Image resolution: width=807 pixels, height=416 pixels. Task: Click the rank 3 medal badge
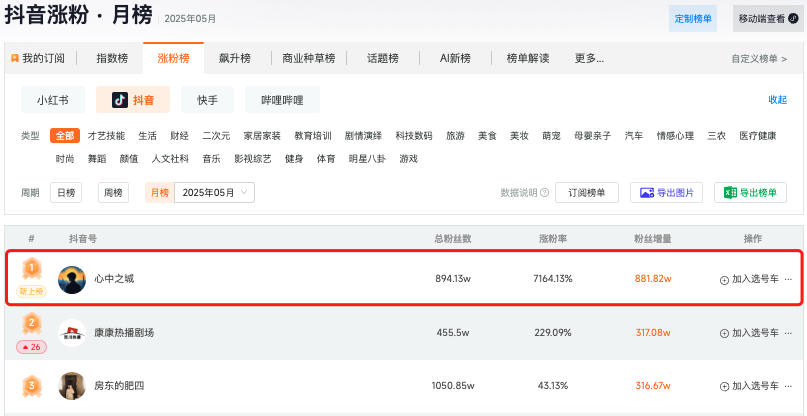click(31, 386)
